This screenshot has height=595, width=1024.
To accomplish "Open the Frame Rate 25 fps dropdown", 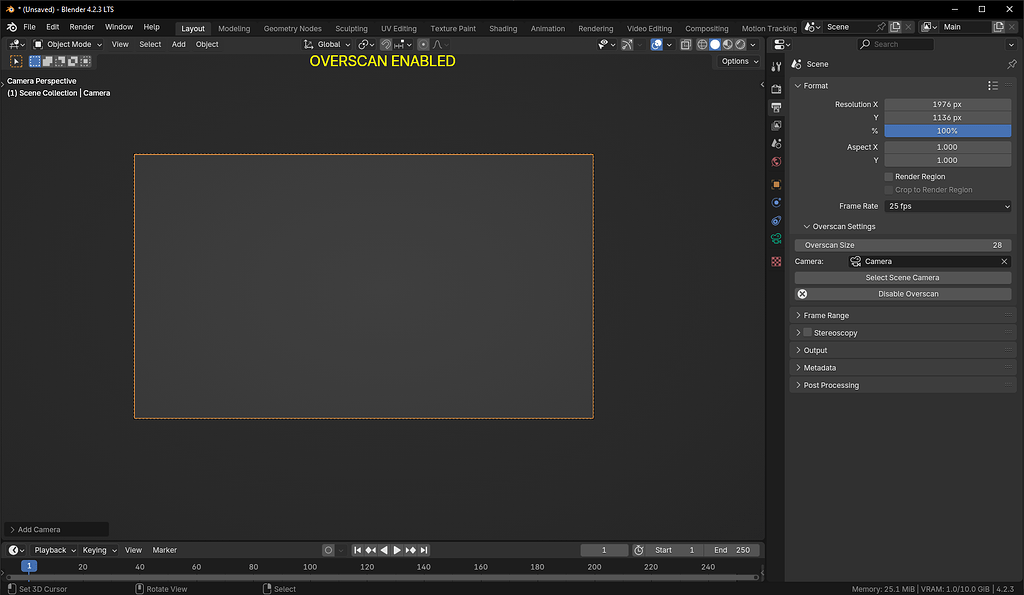I will pyautogui.click(x=948, y=206).
